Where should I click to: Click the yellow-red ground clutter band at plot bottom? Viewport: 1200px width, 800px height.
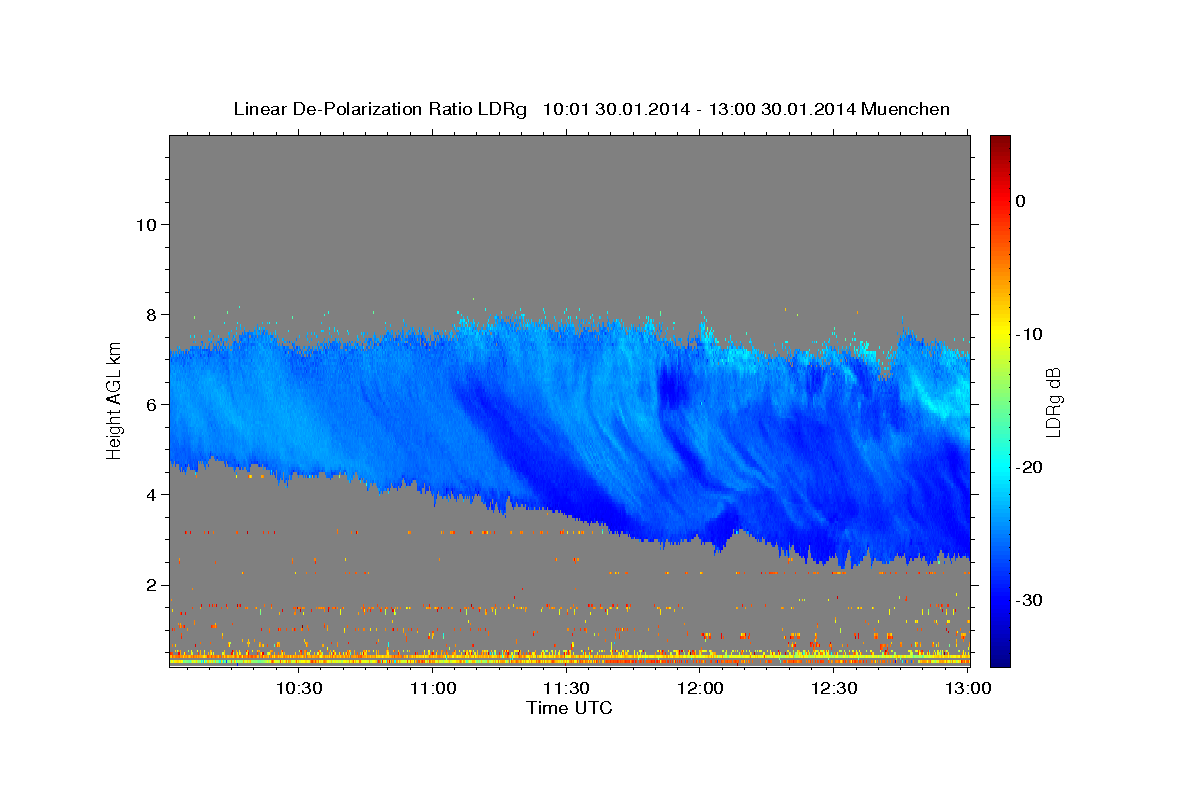[569, 659]
